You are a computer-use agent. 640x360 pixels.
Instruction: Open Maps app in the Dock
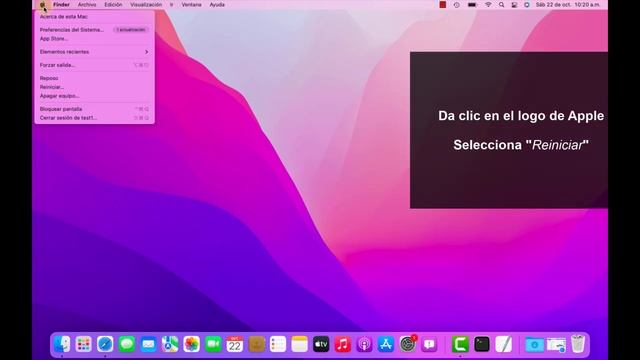[170, 344]
